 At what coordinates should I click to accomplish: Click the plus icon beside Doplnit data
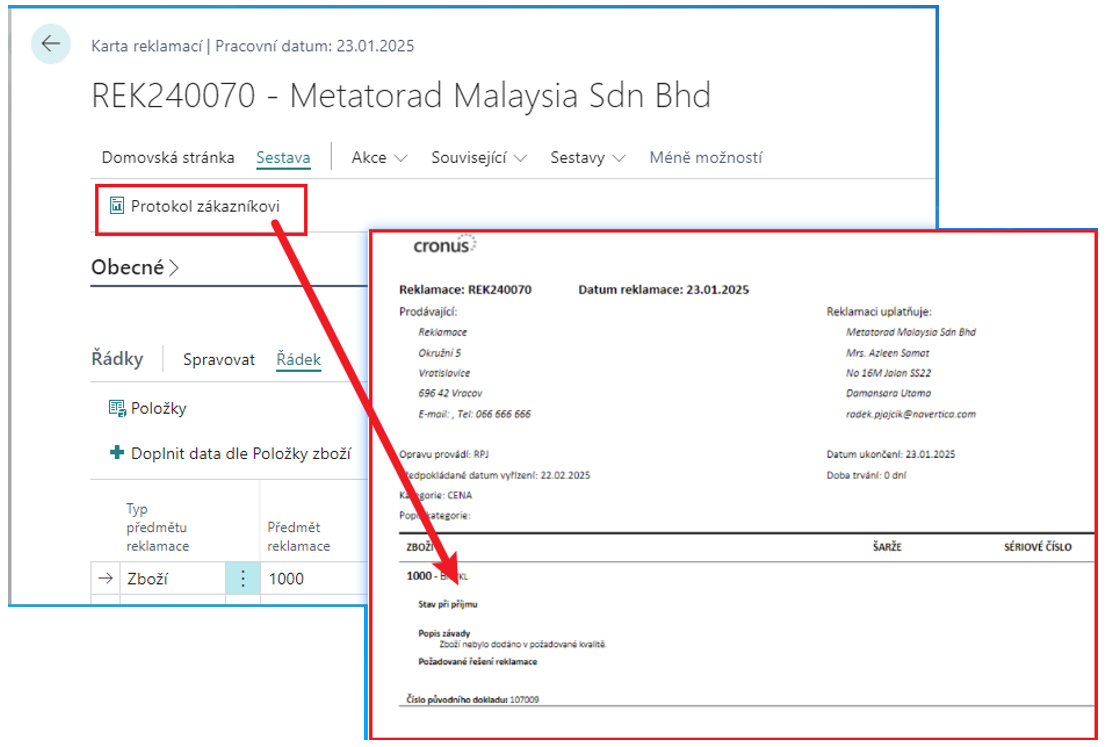(x=117, y=452)
